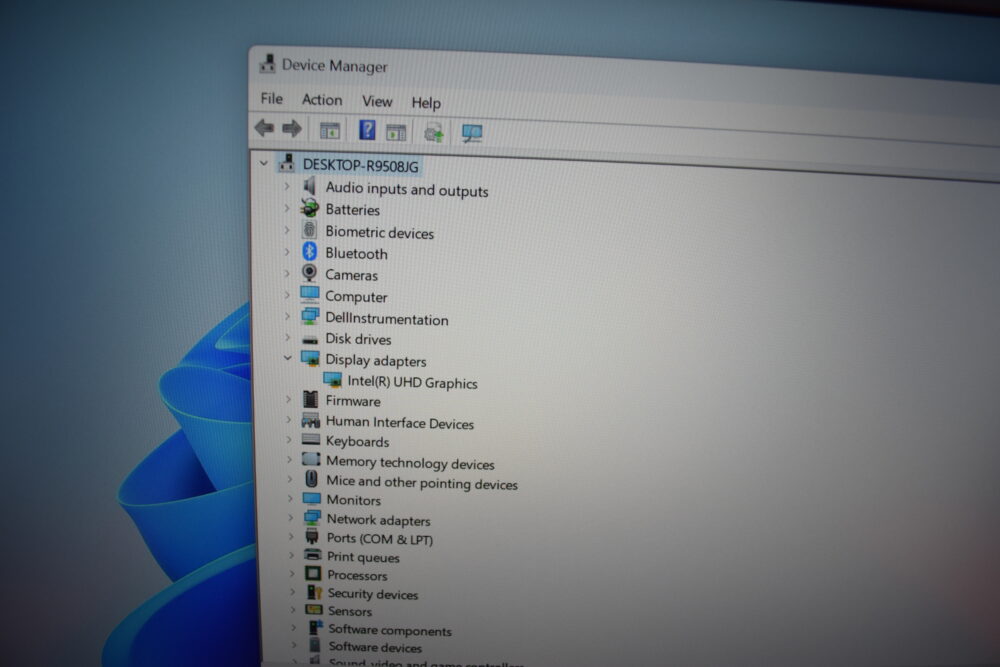1000x667 pixels.
Task: Click the DellInstrumentation category icon
Action: pos(310,316)
